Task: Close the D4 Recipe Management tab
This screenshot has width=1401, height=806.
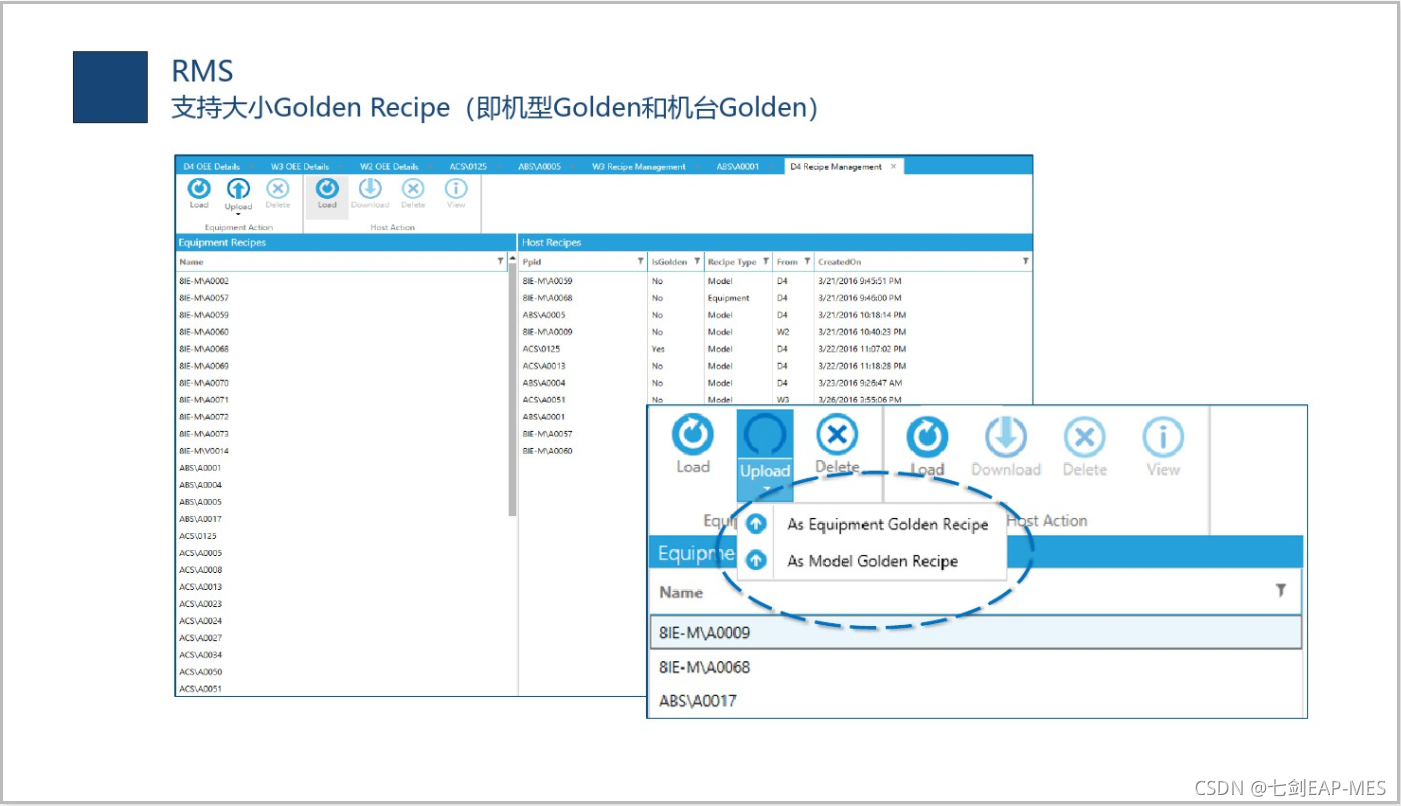Action: point(894,166)
